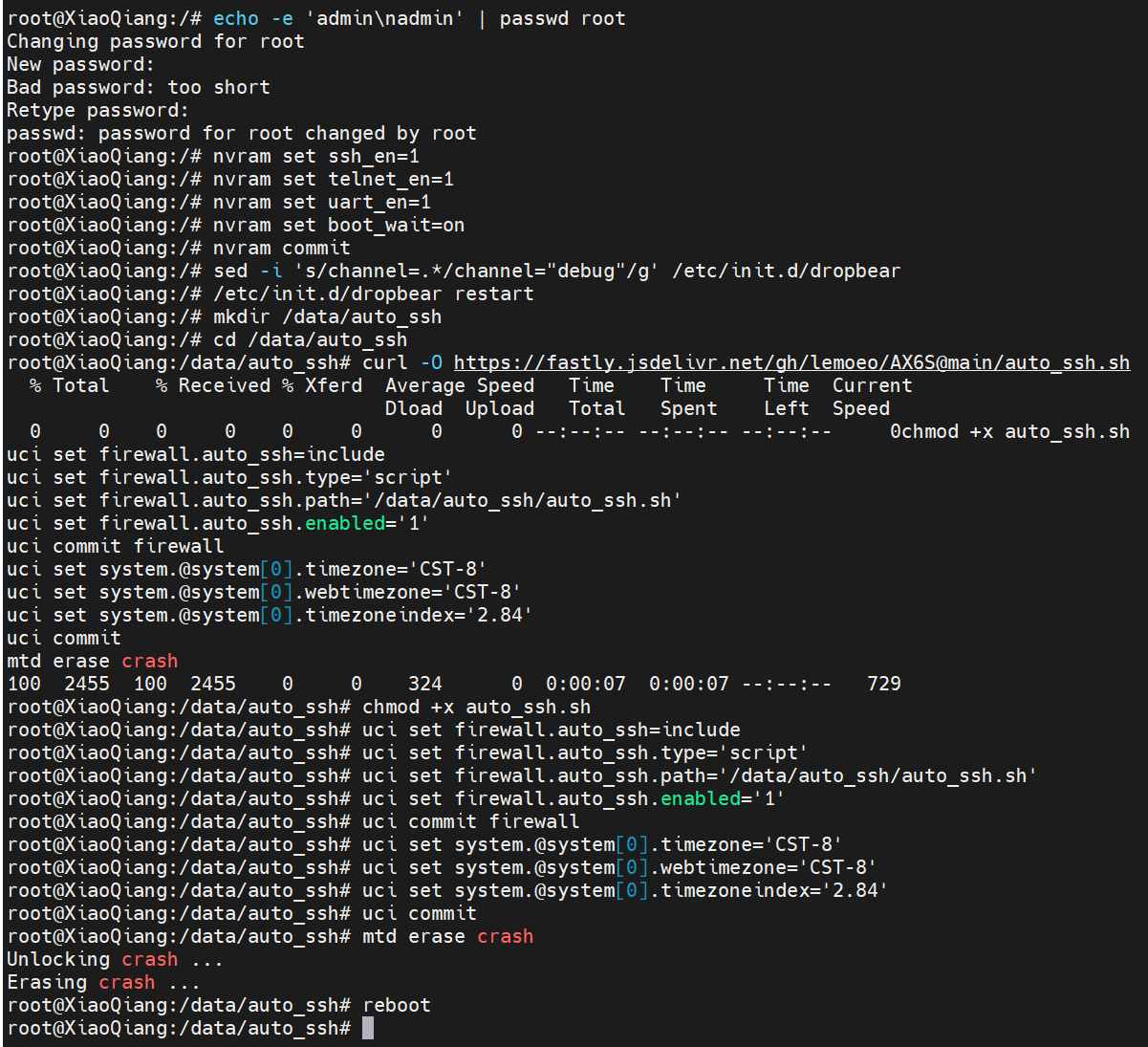Click the 'nvram set ssh_en=1' command
This screenshot has height=1047, width=1148.
coord(315,157)
